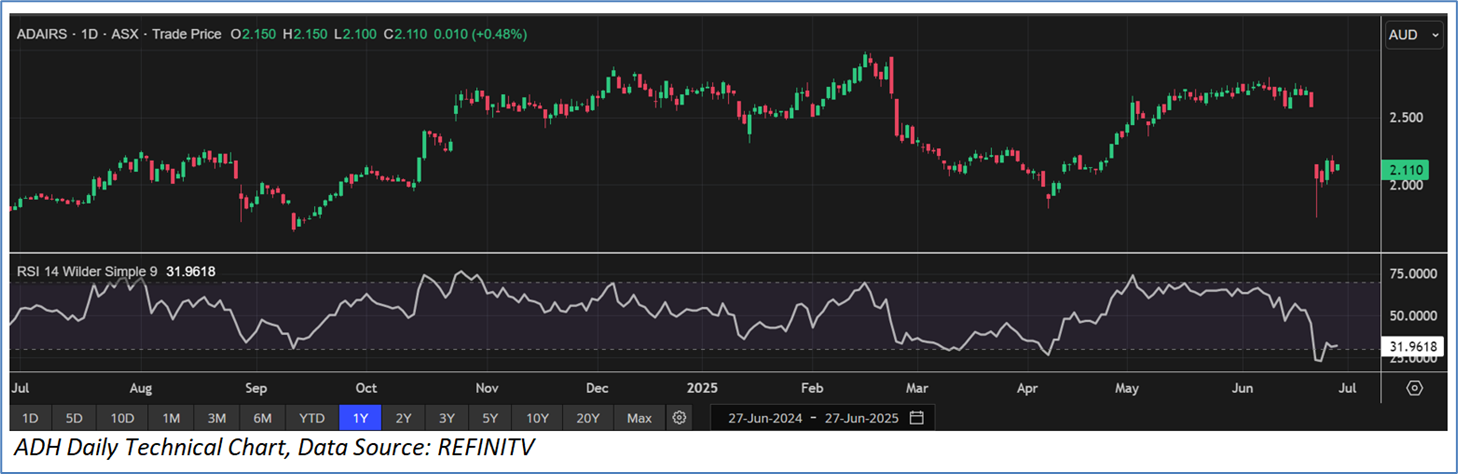Viewport: 1458px width, 474px height.
Task: Click the highlighted 1Y range button
Action: point(360,417)
